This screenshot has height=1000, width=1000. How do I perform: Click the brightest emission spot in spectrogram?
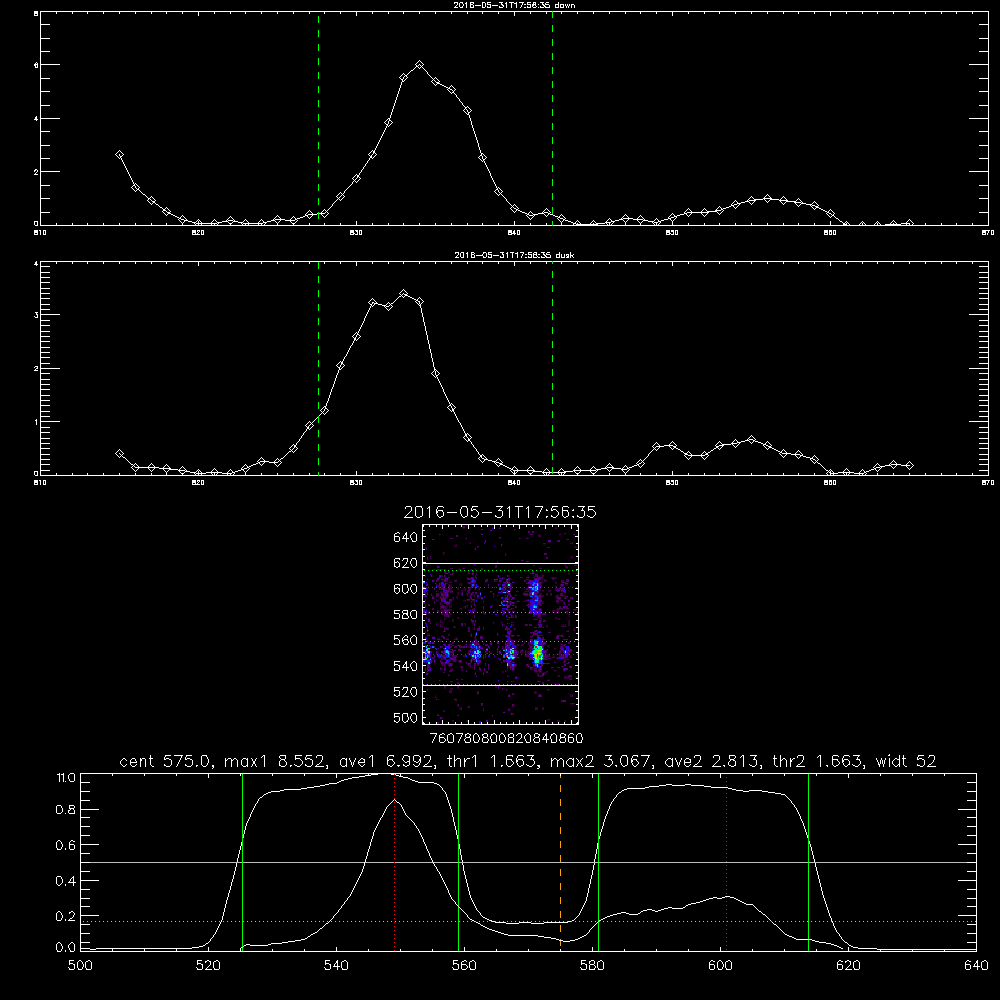pyautogui.click(x=538, y=654)
